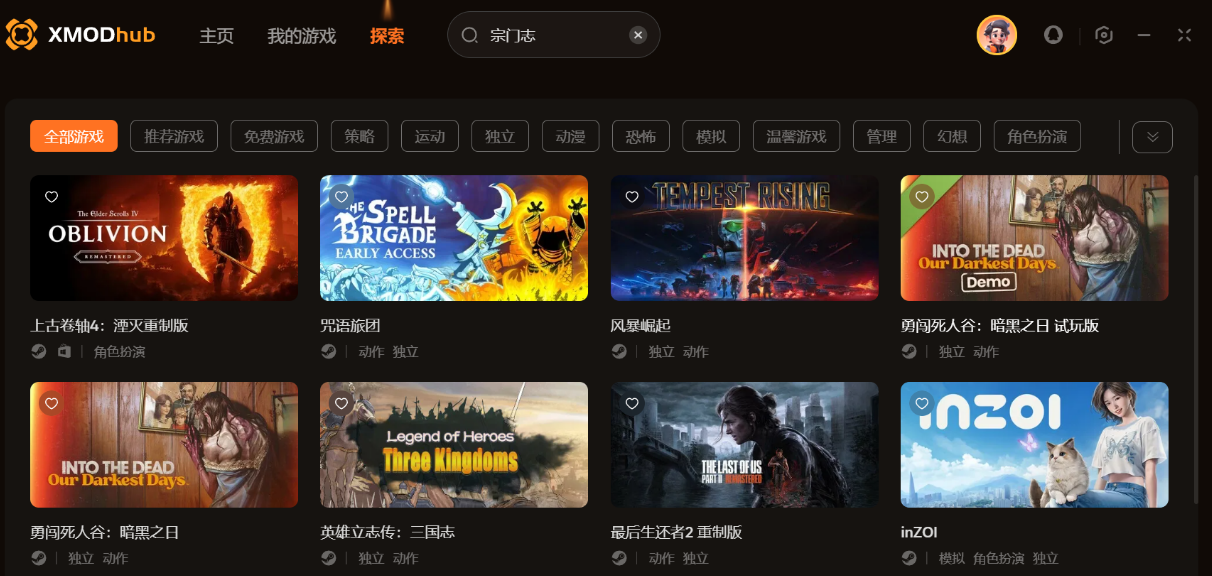Toggle favorite heart on Oblivion cover
1212x576 pixels.
tap(52, 197)
